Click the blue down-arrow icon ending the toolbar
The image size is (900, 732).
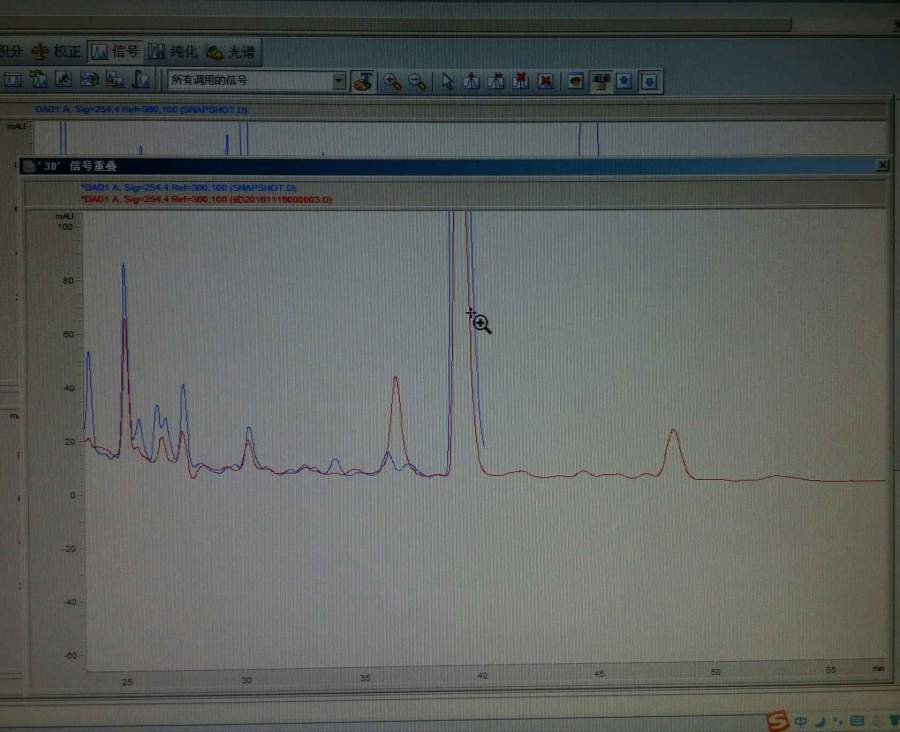click(650, 82)
